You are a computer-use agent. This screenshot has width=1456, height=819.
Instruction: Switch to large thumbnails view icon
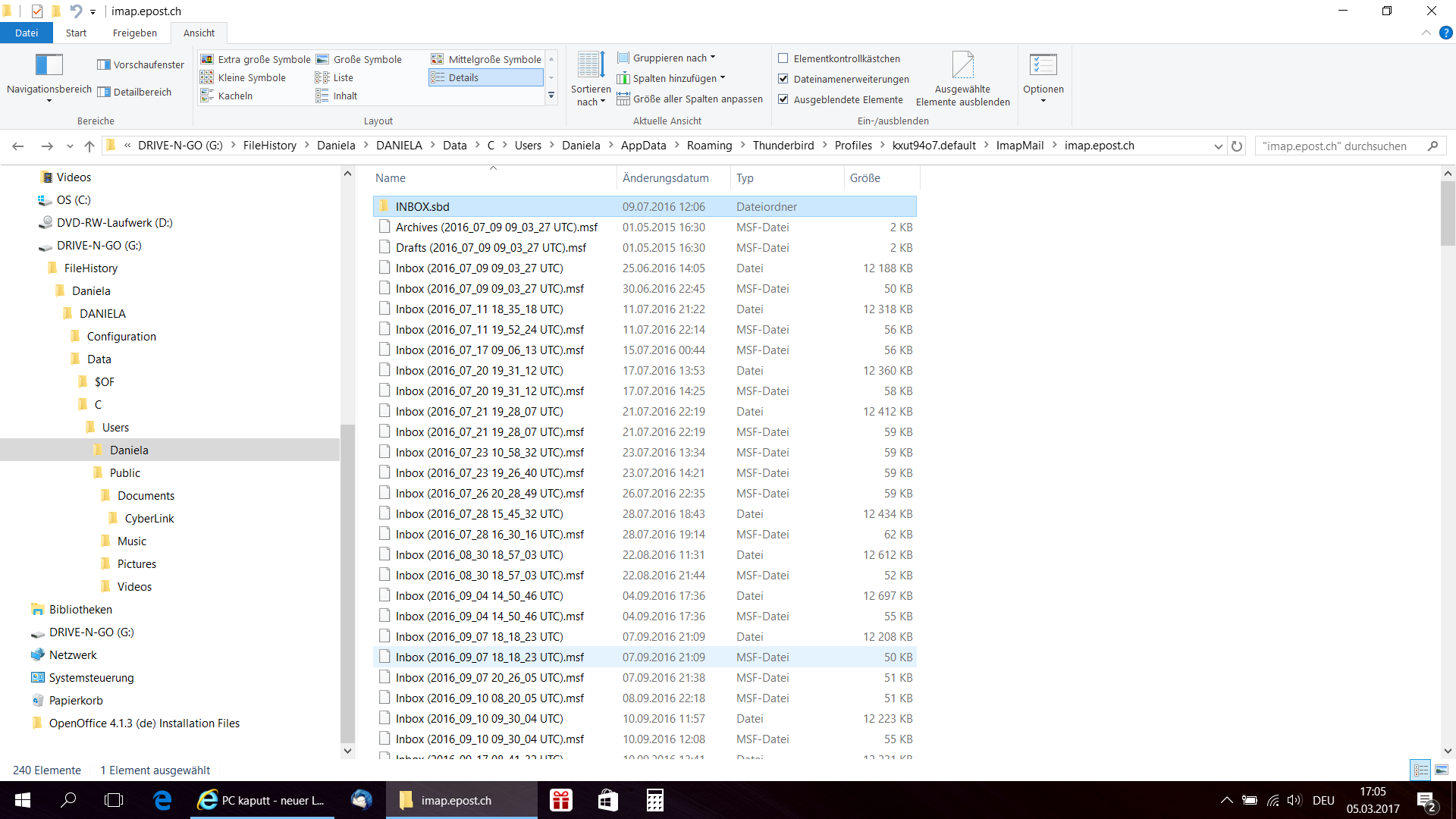(x=1442, y=770)
